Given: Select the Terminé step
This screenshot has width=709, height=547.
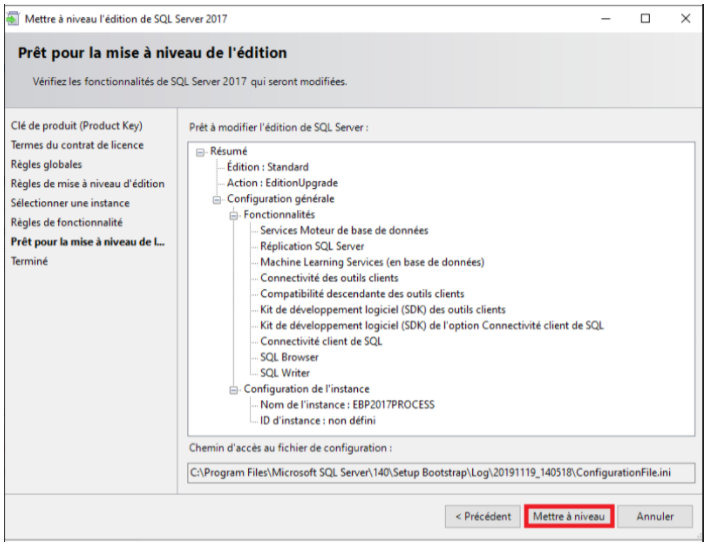Looking at the screenshot, I should click(x=29, y=261).
